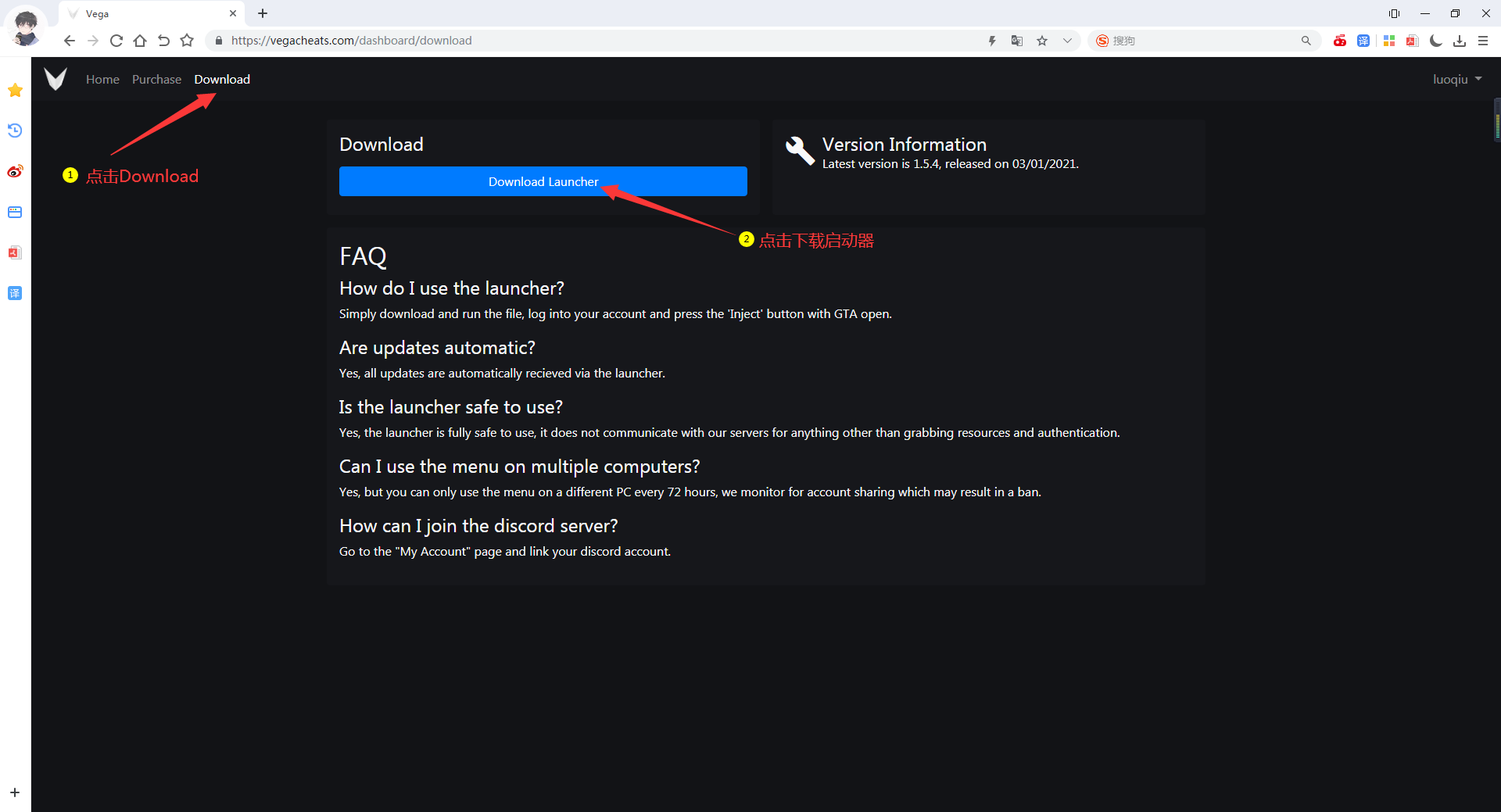Screen dimensions: 1501x812
Task: Open the red game controller extension
Action: tap(1340, 41)
